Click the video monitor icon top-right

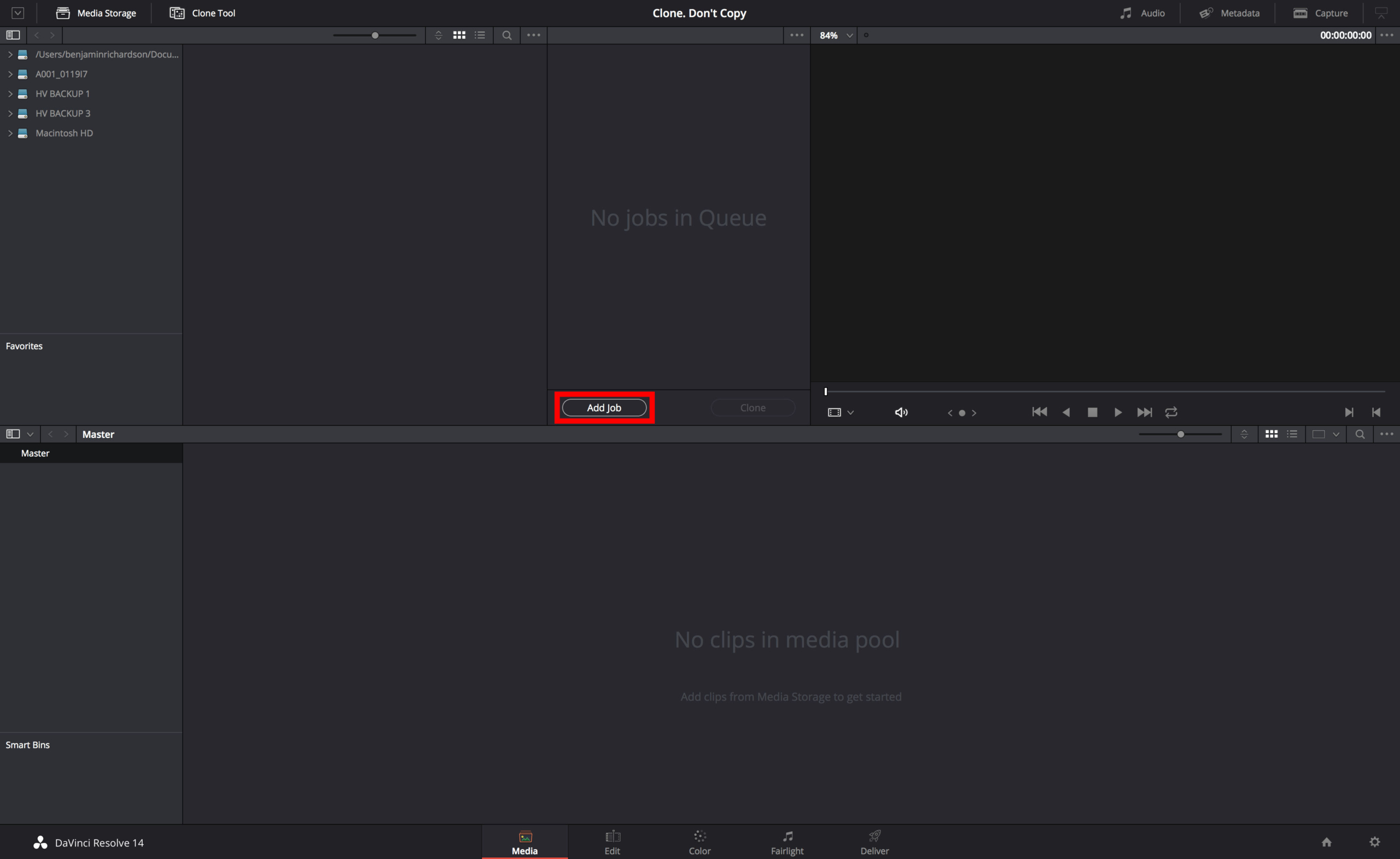1381,13
